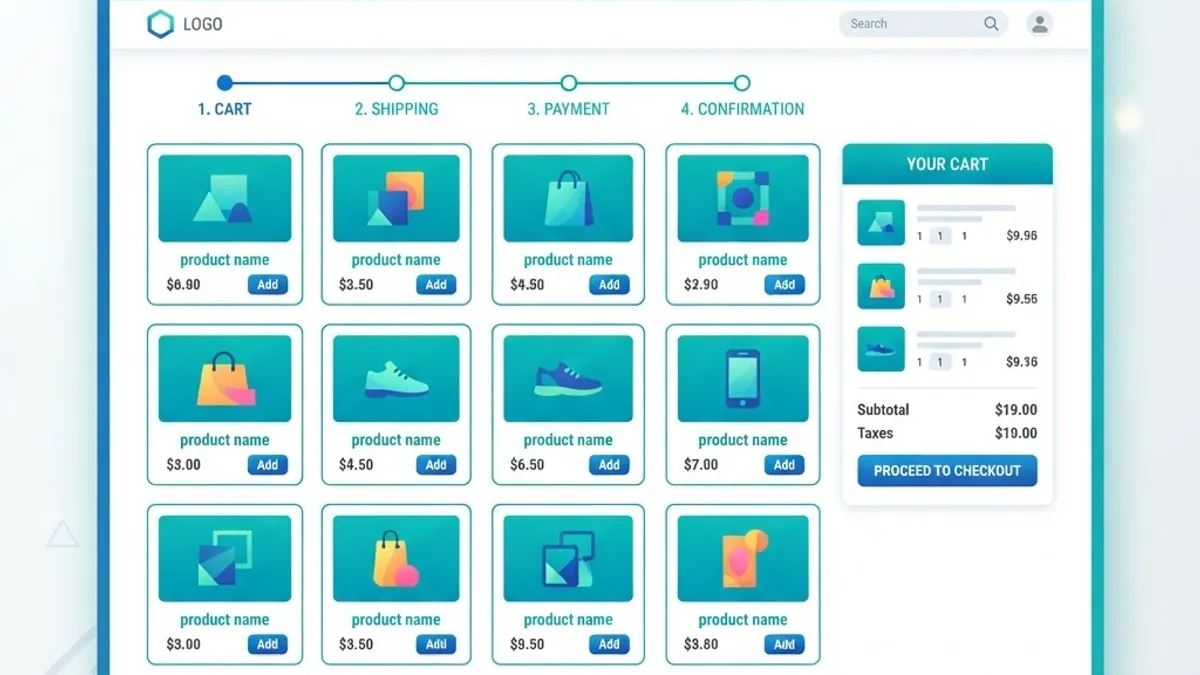The height and width of the screenshot is (675, 1200).
Task: Click PROCEED TO CHECKOUT button
Action: coord(947,470)
